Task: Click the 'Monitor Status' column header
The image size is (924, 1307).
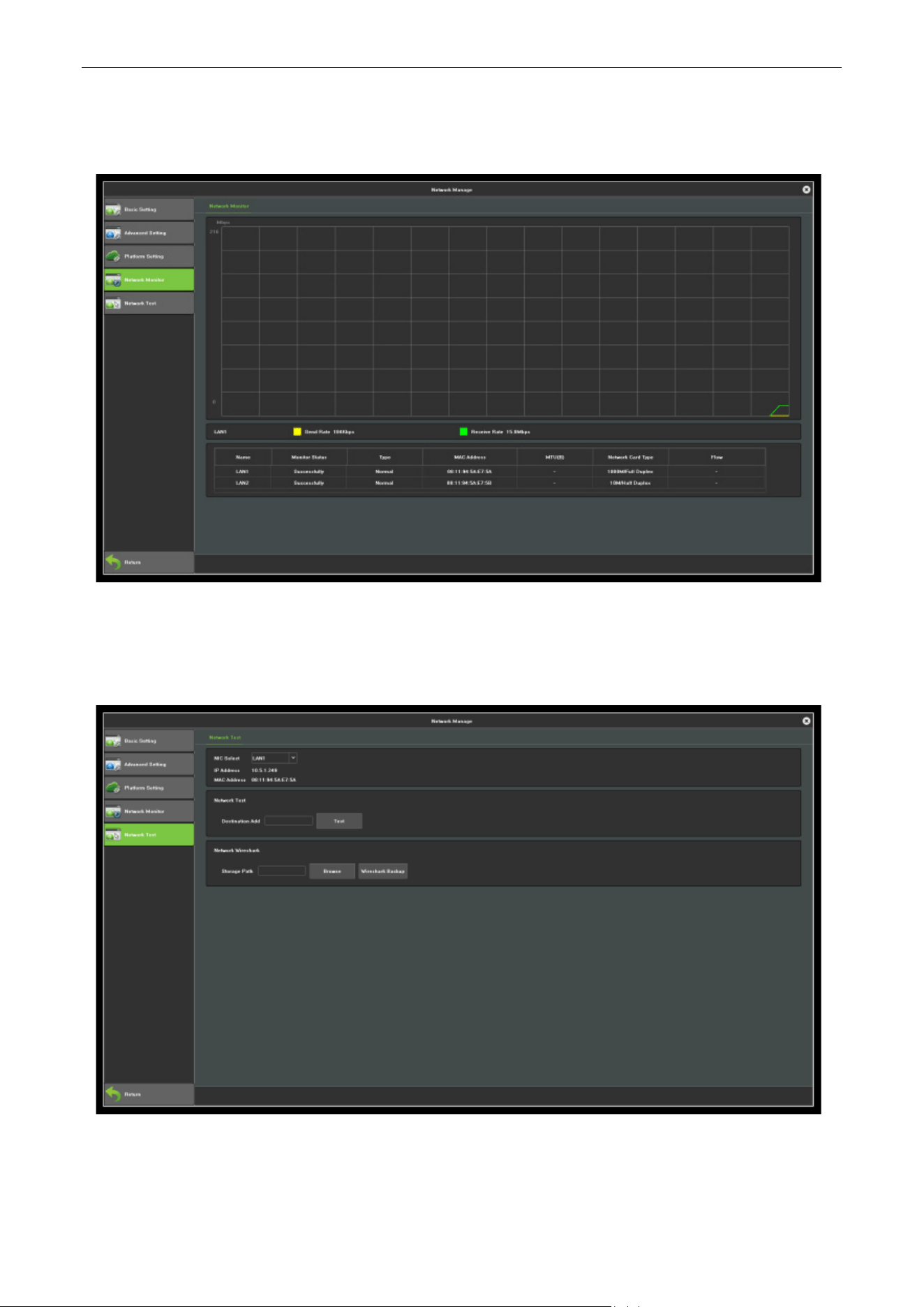Action: pyautogui.click(x=309, y=457)
